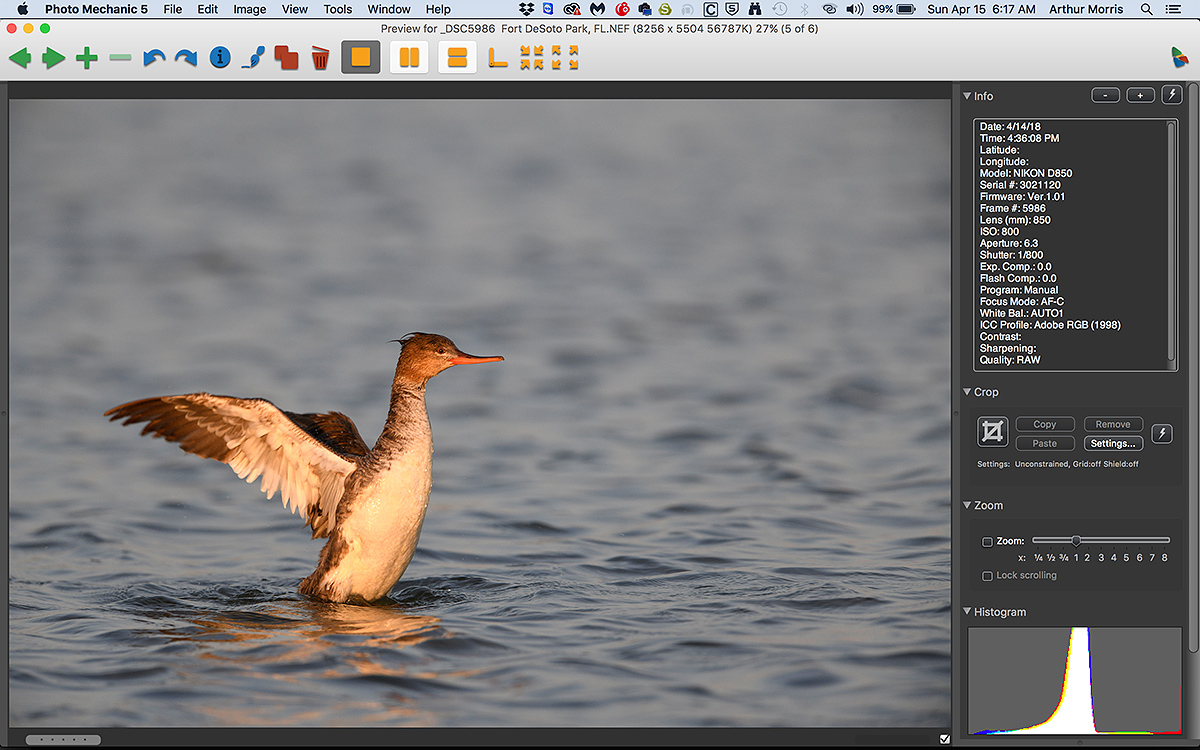The image size is (1200, 750).
Task: Activate the orange crop angle tool
Action: pyautogui.click(x=498, y=58)
